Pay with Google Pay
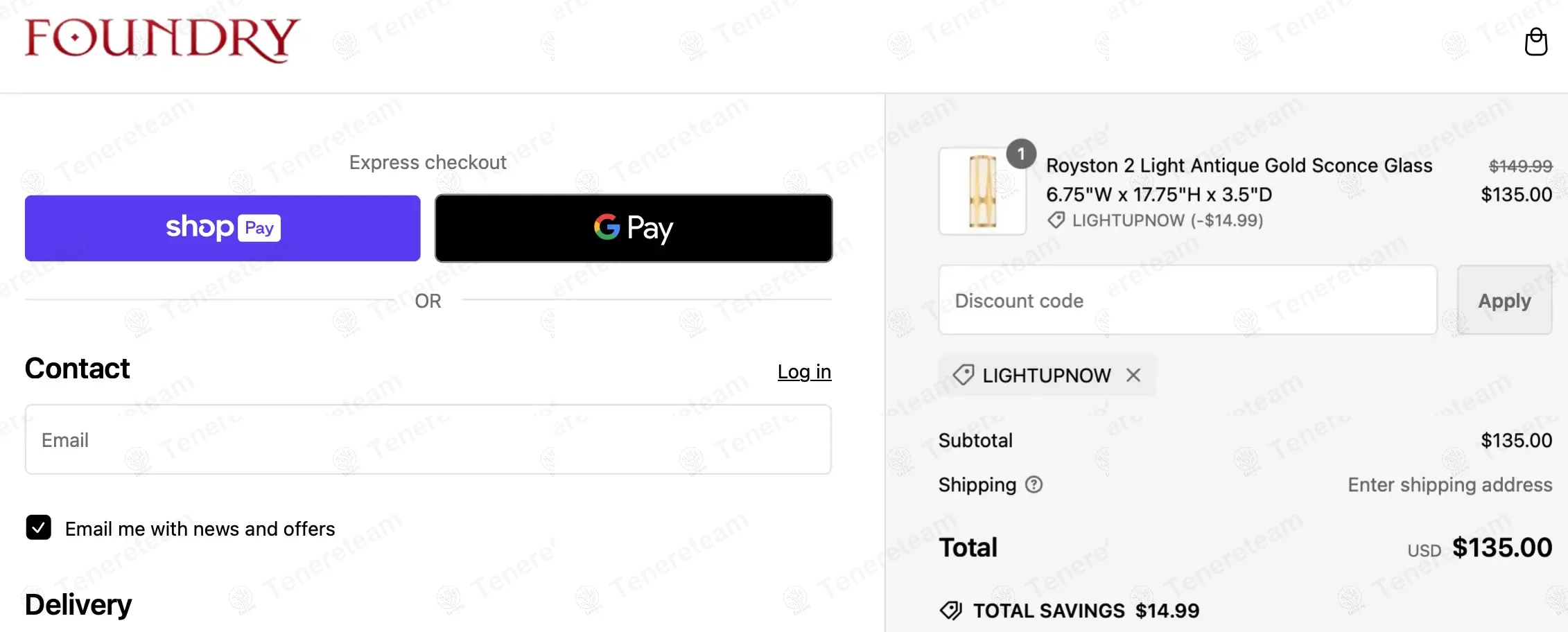1568x632 pixels. coord(634,228)
